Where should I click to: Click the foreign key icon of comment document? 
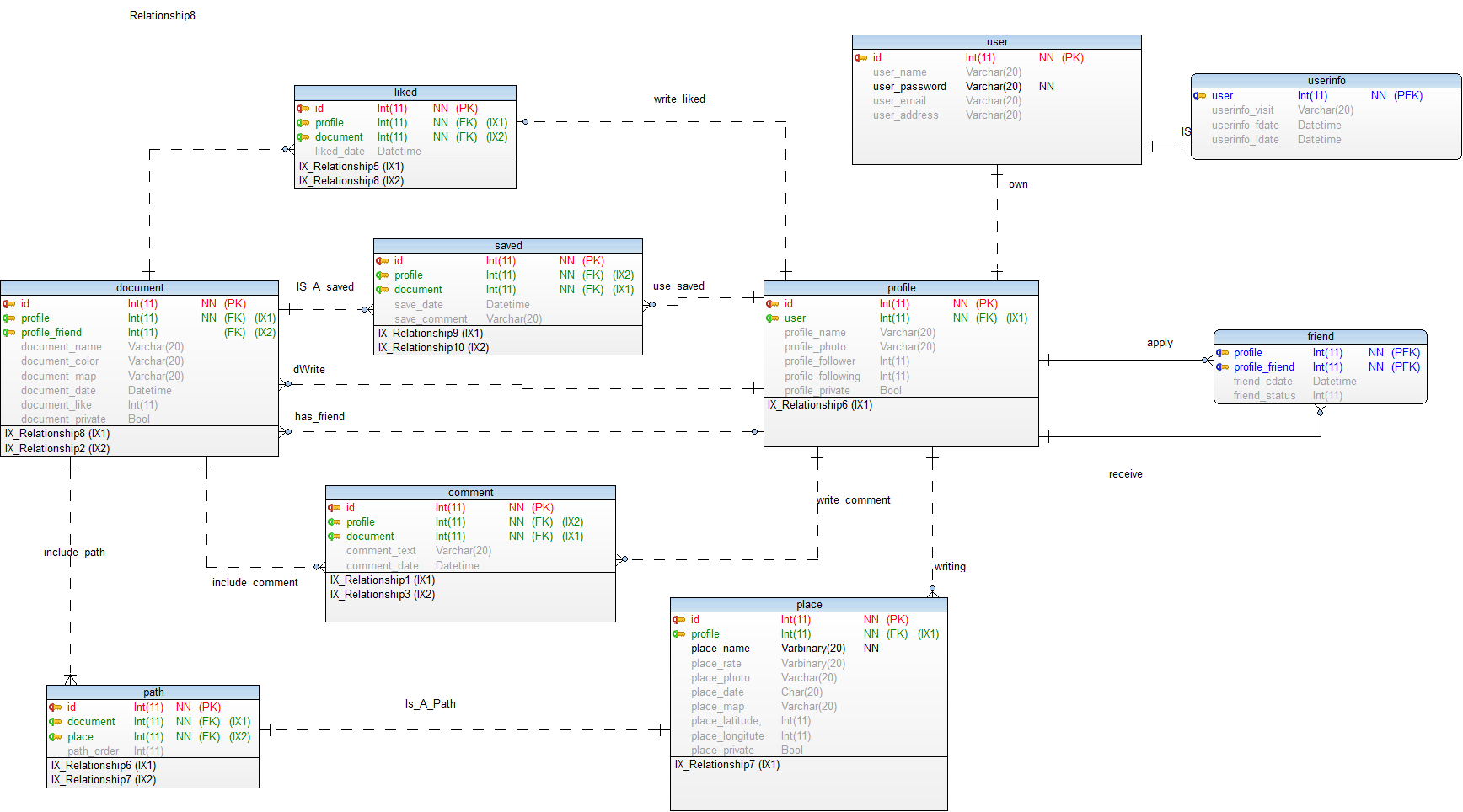(335, 537)
